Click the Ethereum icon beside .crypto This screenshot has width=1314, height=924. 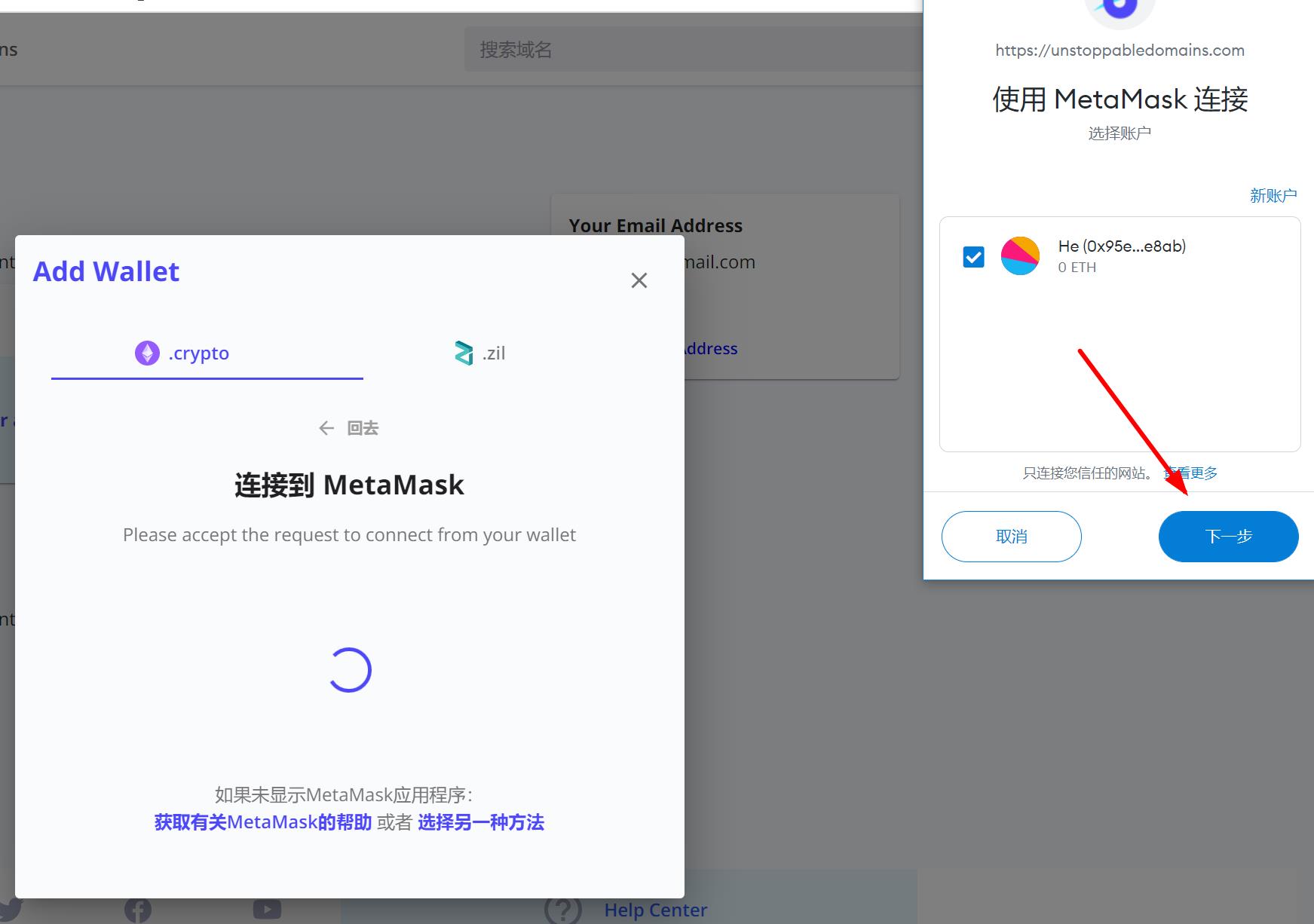(147, 353)
